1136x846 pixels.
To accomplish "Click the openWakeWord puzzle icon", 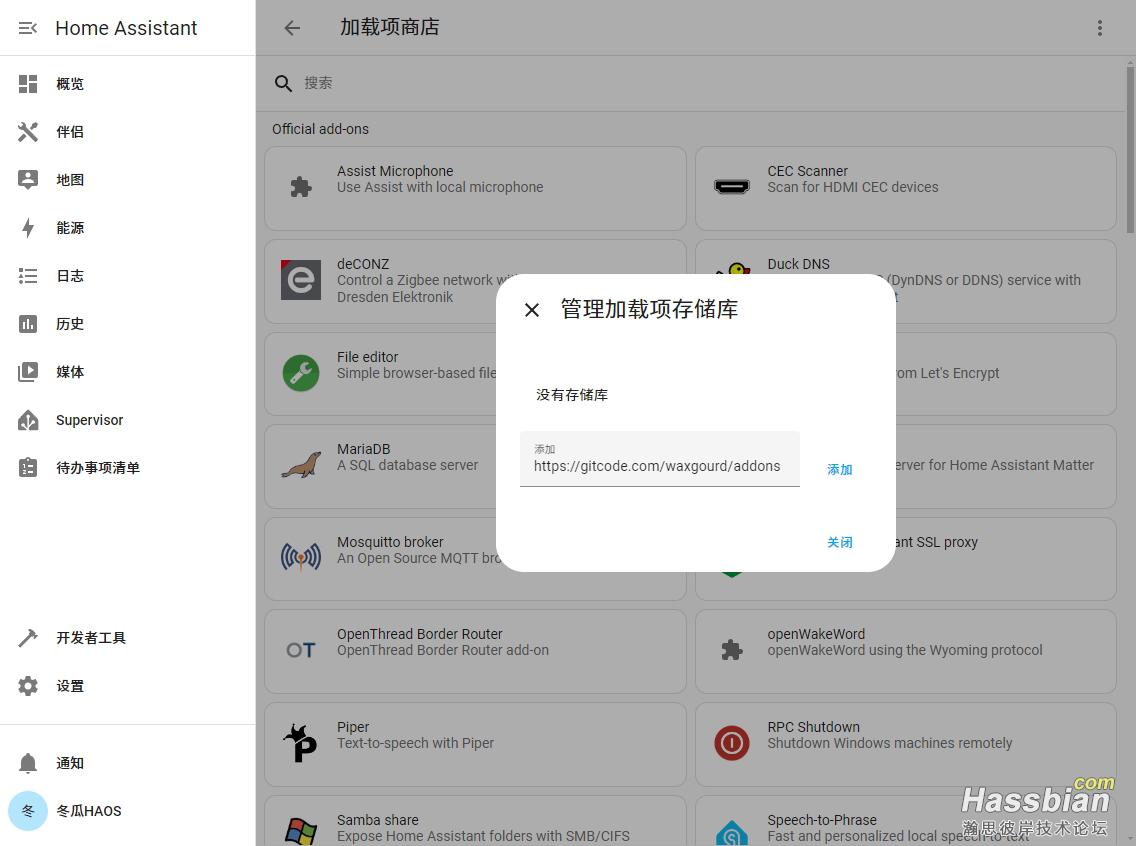I will 732,650.
